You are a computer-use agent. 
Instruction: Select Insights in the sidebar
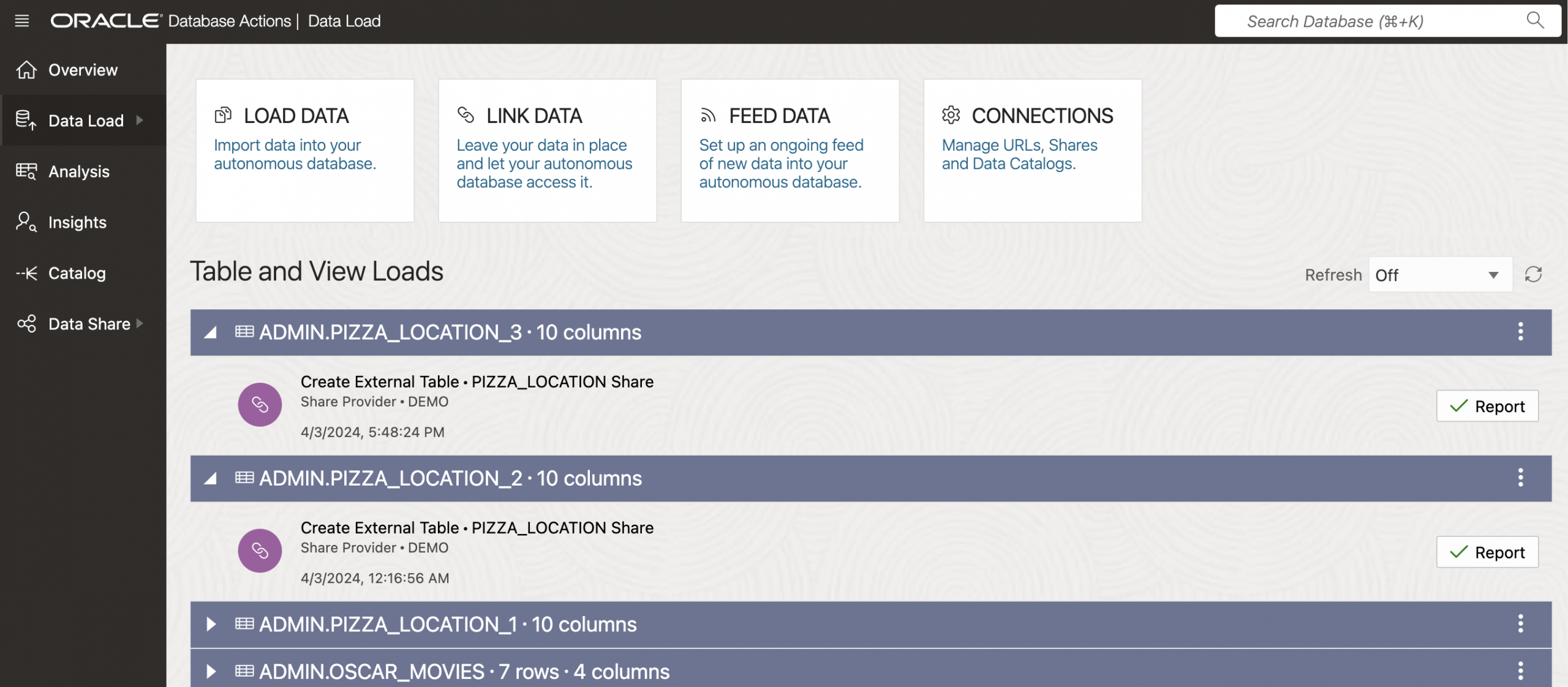77,222
